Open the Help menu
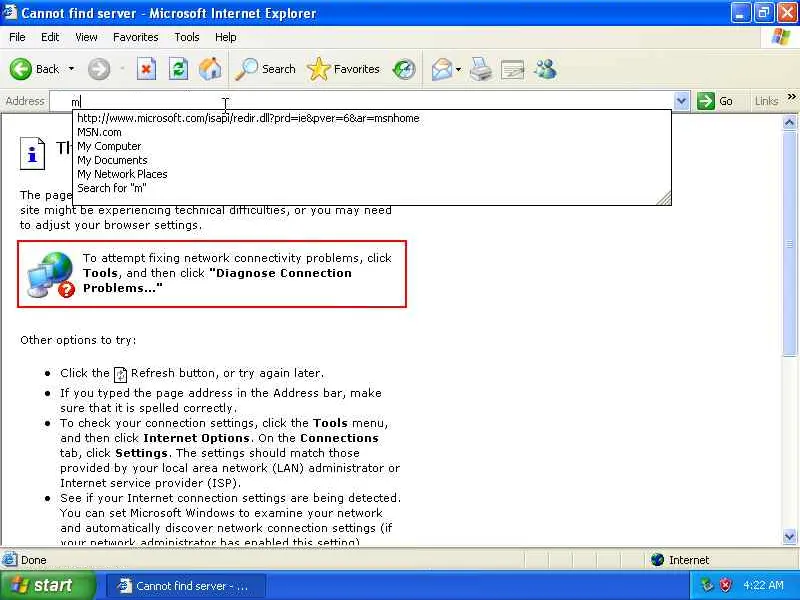Screen dimensions: 800x600 [226, 37]
